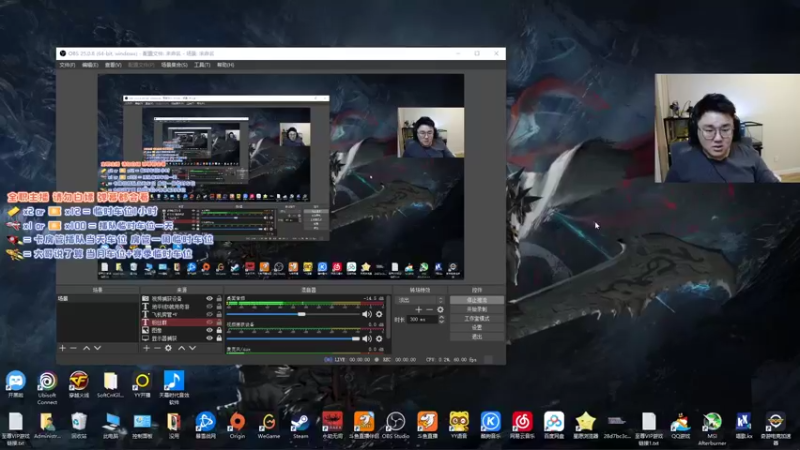Open the NetEase Cloud Music red icon
Image resolution: width=800 pixels, height=450 pixels.
click(522, 426)
